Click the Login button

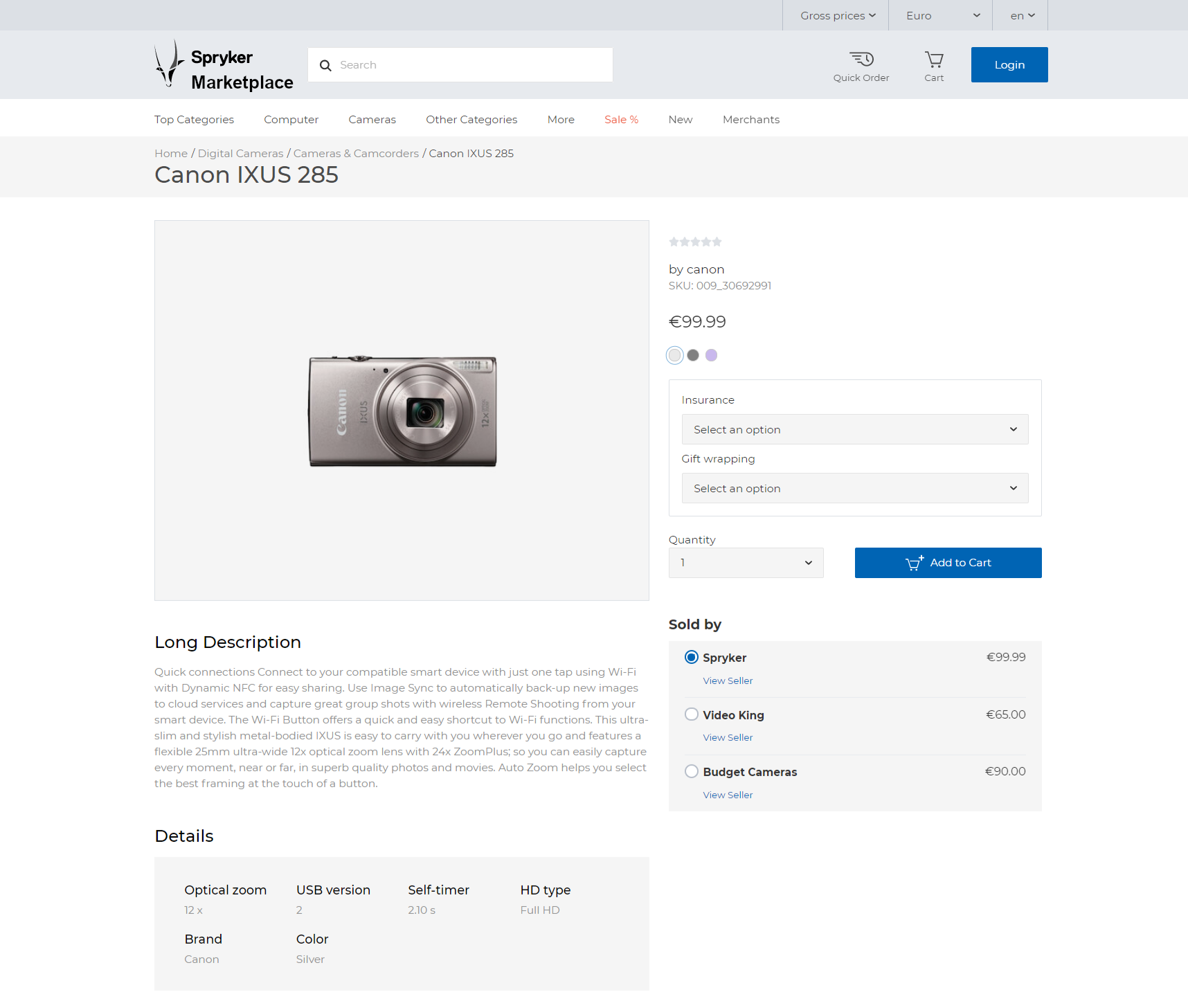[1009, 64]
